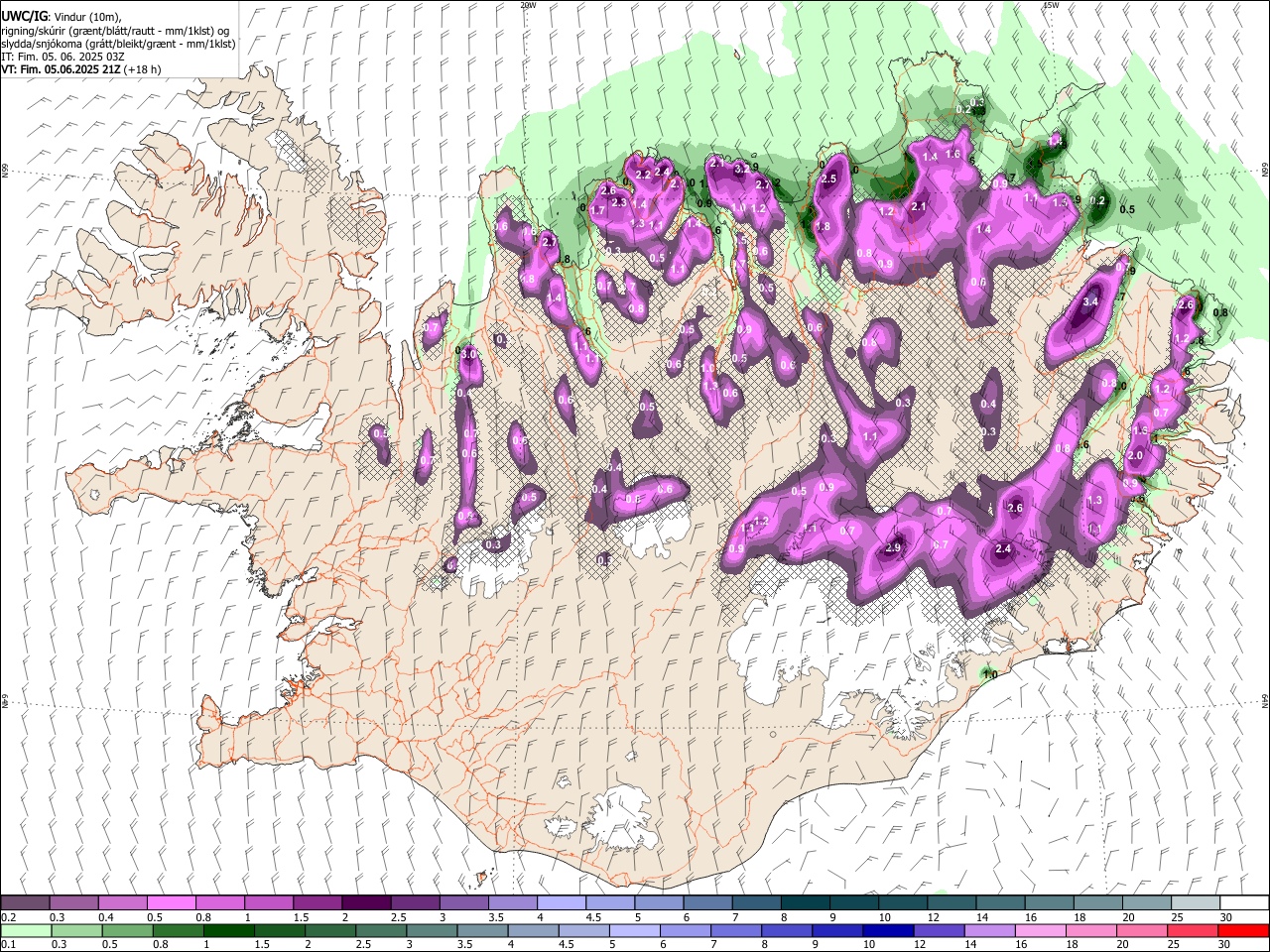Image resolution: width=1270 pixels, height=952 pixels.
Task: Select the "slydda/snjókoma" description line
Action: (118, 44)
